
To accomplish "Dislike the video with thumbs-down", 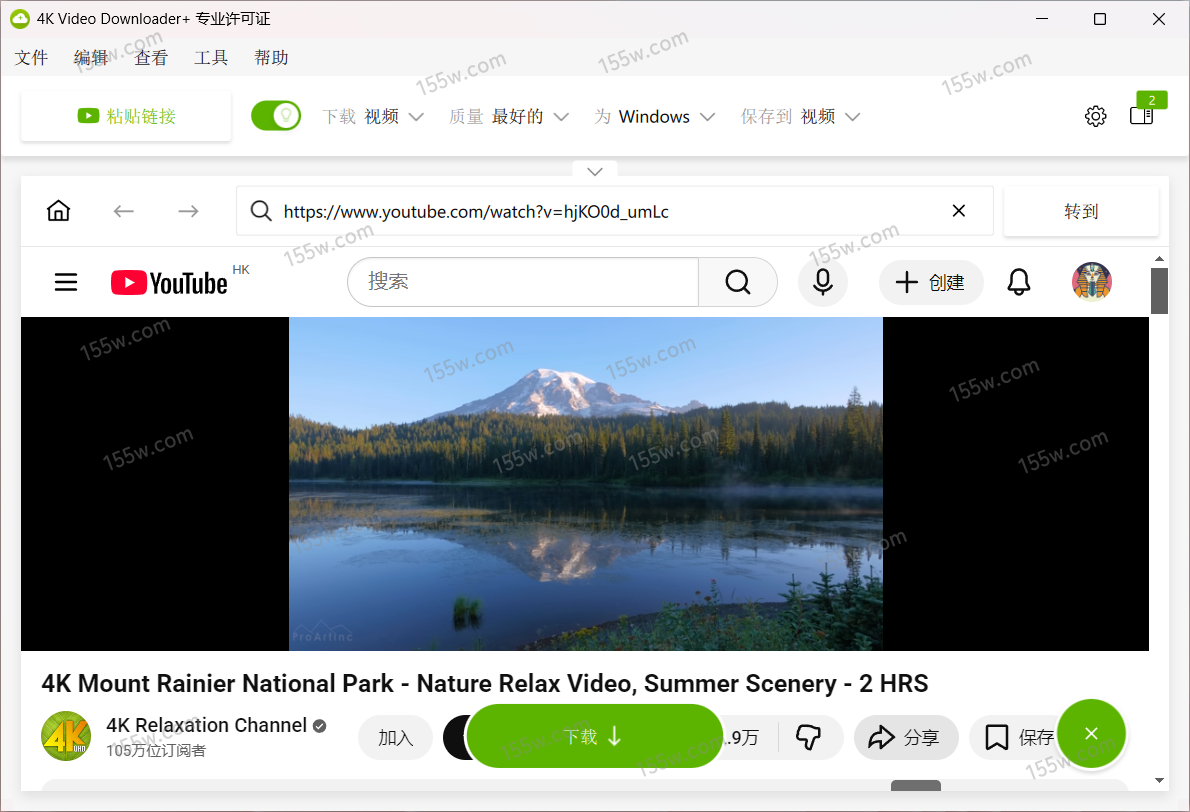I will coord(808,738).
